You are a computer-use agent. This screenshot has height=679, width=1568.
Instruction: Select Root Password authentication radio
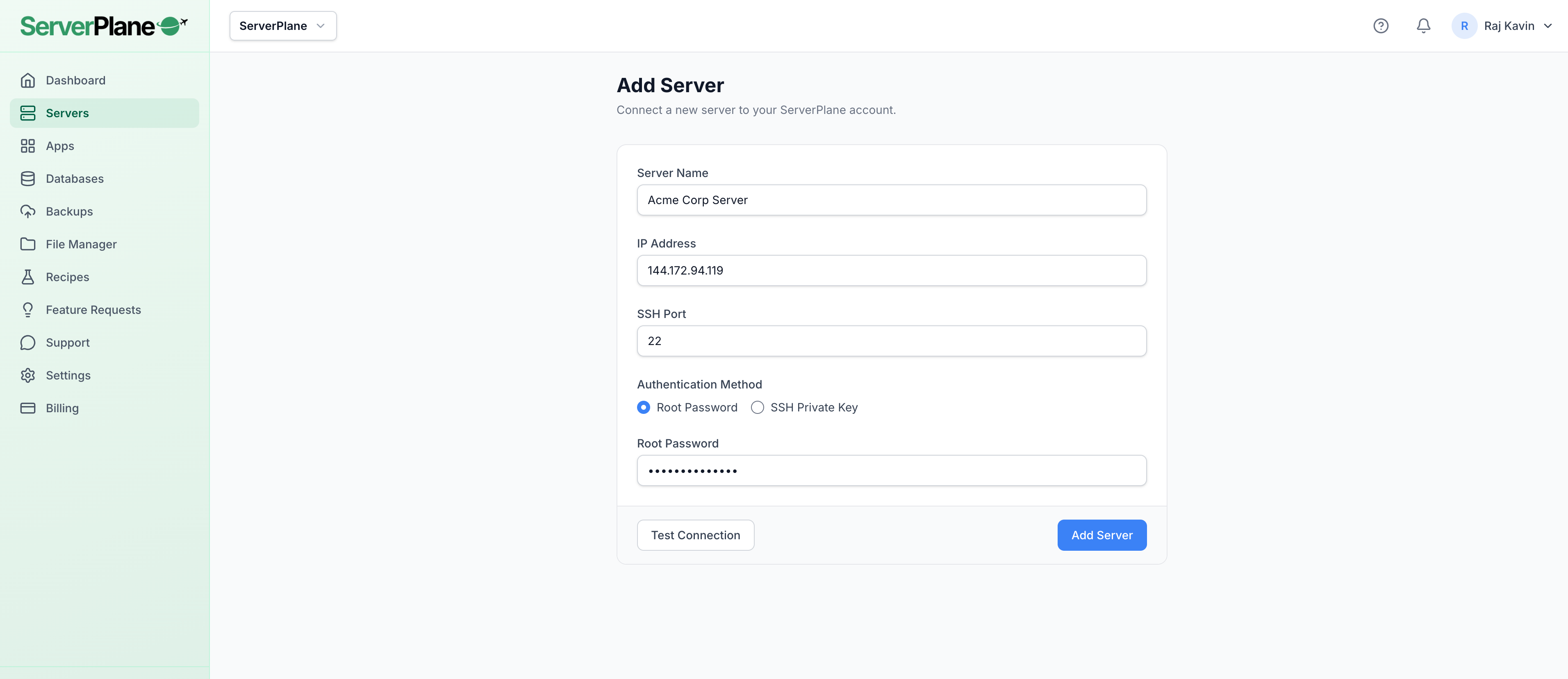643,408
